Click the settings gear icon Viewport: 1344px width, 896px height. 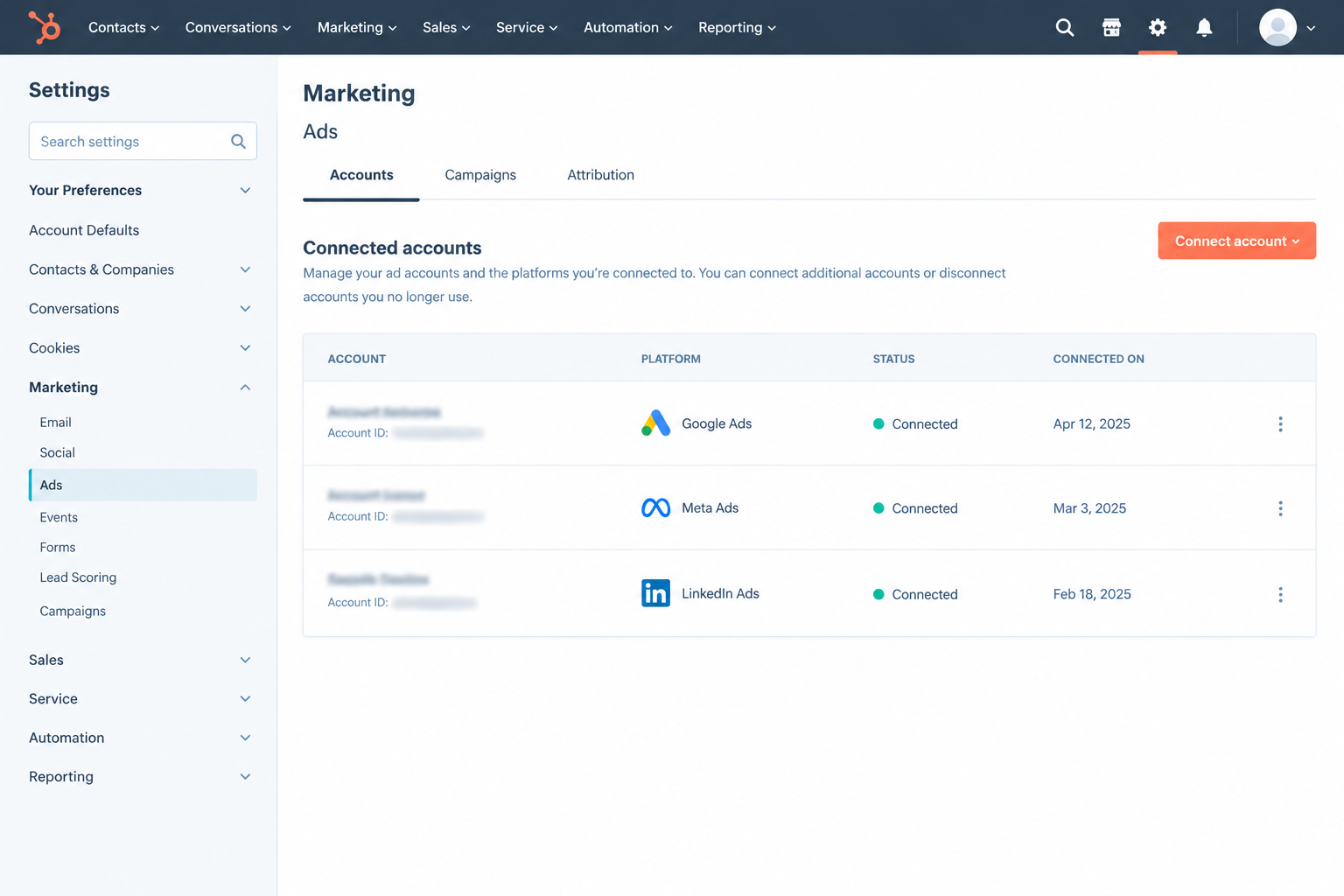point(1158,27)
